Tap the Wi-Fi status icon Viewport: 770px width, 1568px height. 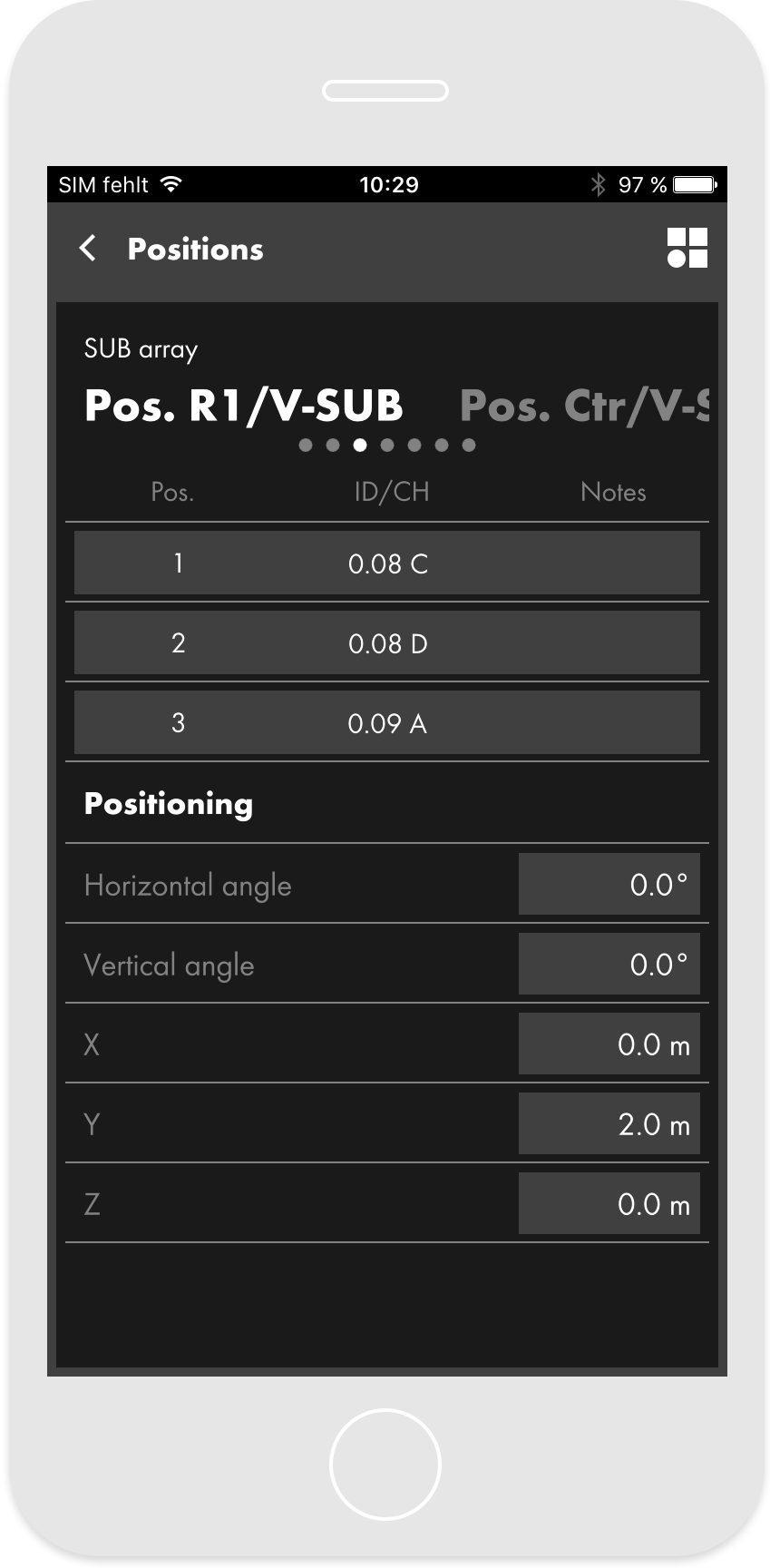coord(171,184)
